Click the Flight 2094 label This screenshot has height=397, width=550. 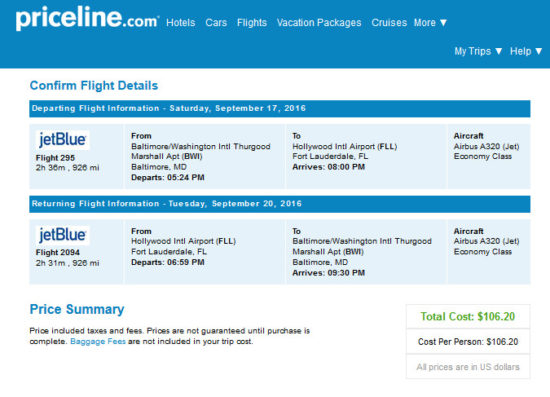(x=58, y=253)
